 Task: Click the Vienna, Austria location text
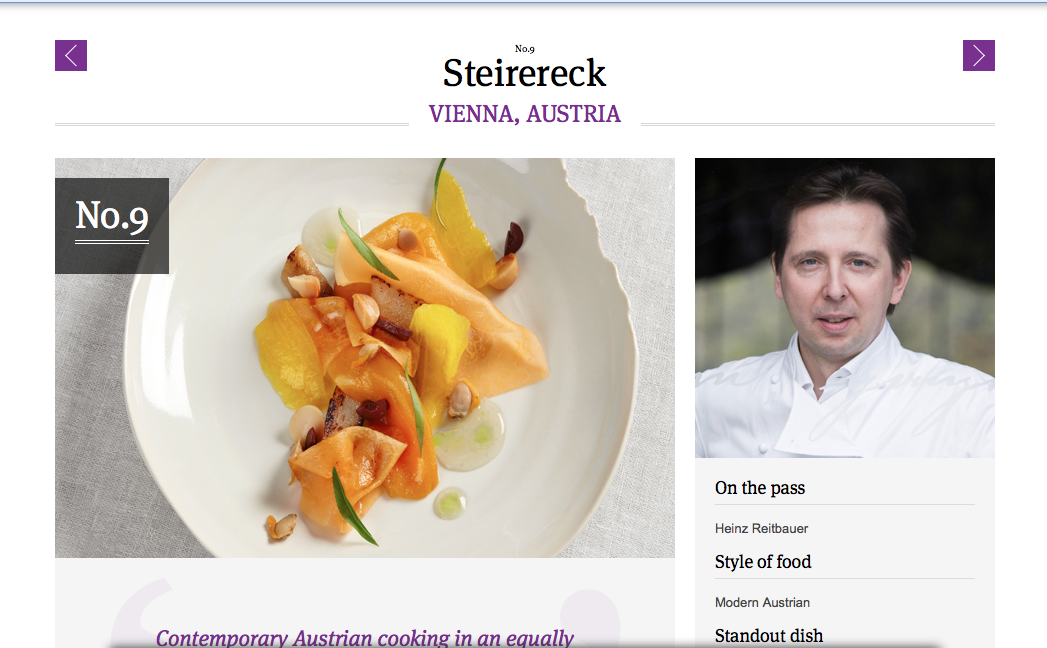(525, 114)
